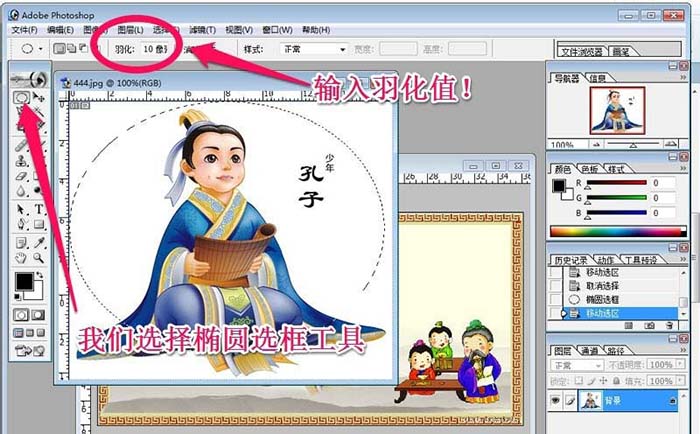This screenshot has height=434, width=700.
Task: Switch to the 色板 swatches tab
Action: tap(589, 169)
